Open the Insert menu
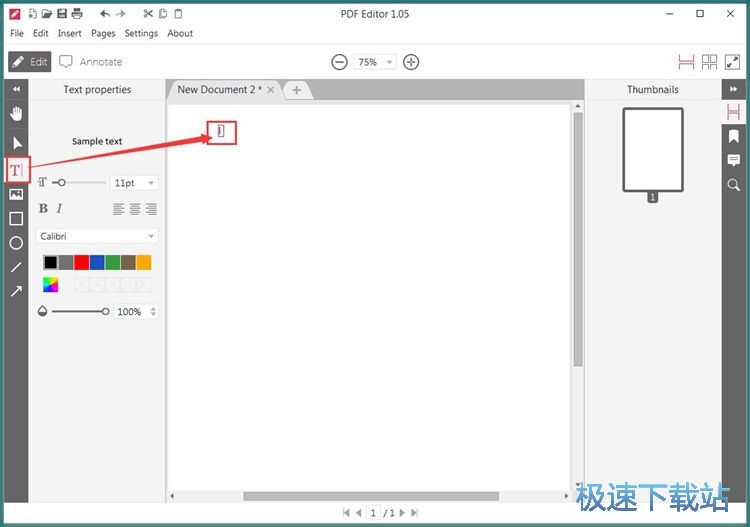The image size is (750, 527). point(69,33)
